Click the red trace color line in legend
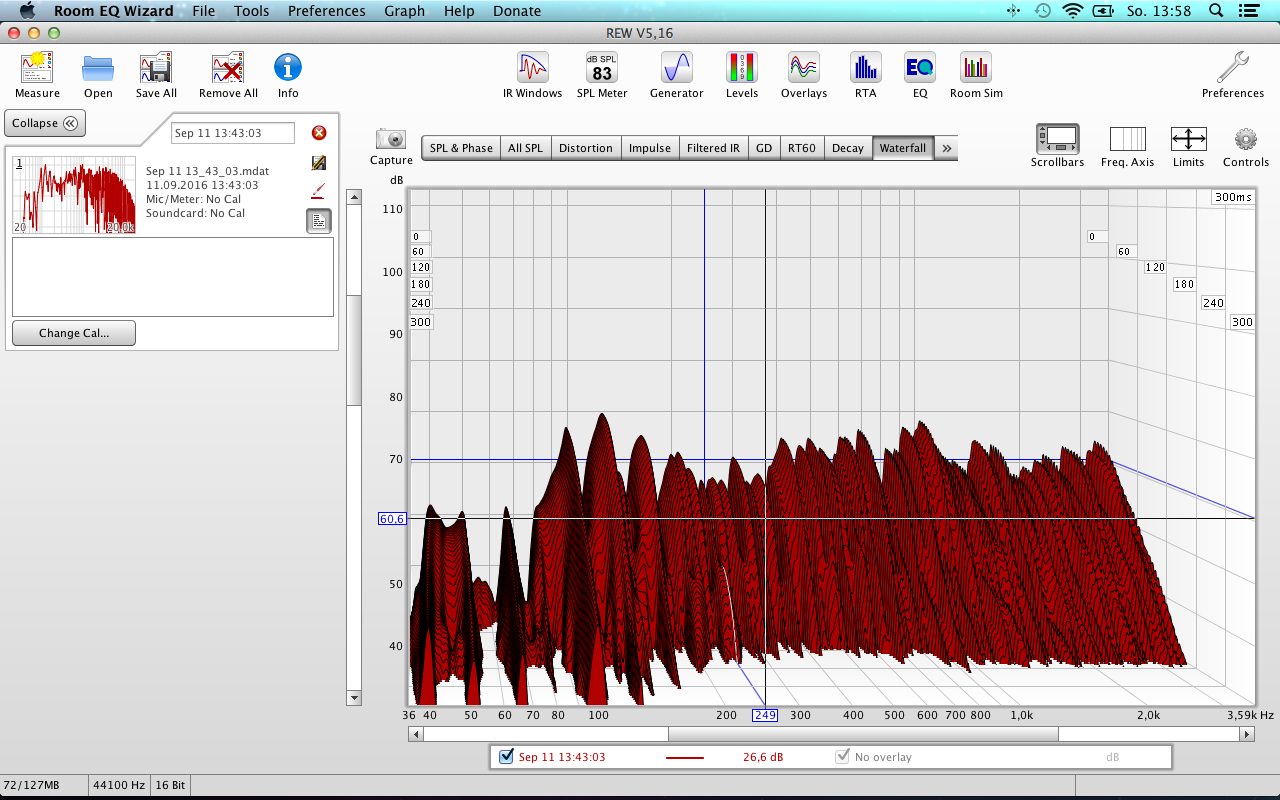The width and height of the screenshot is (1280, 800). coord(685,757)
